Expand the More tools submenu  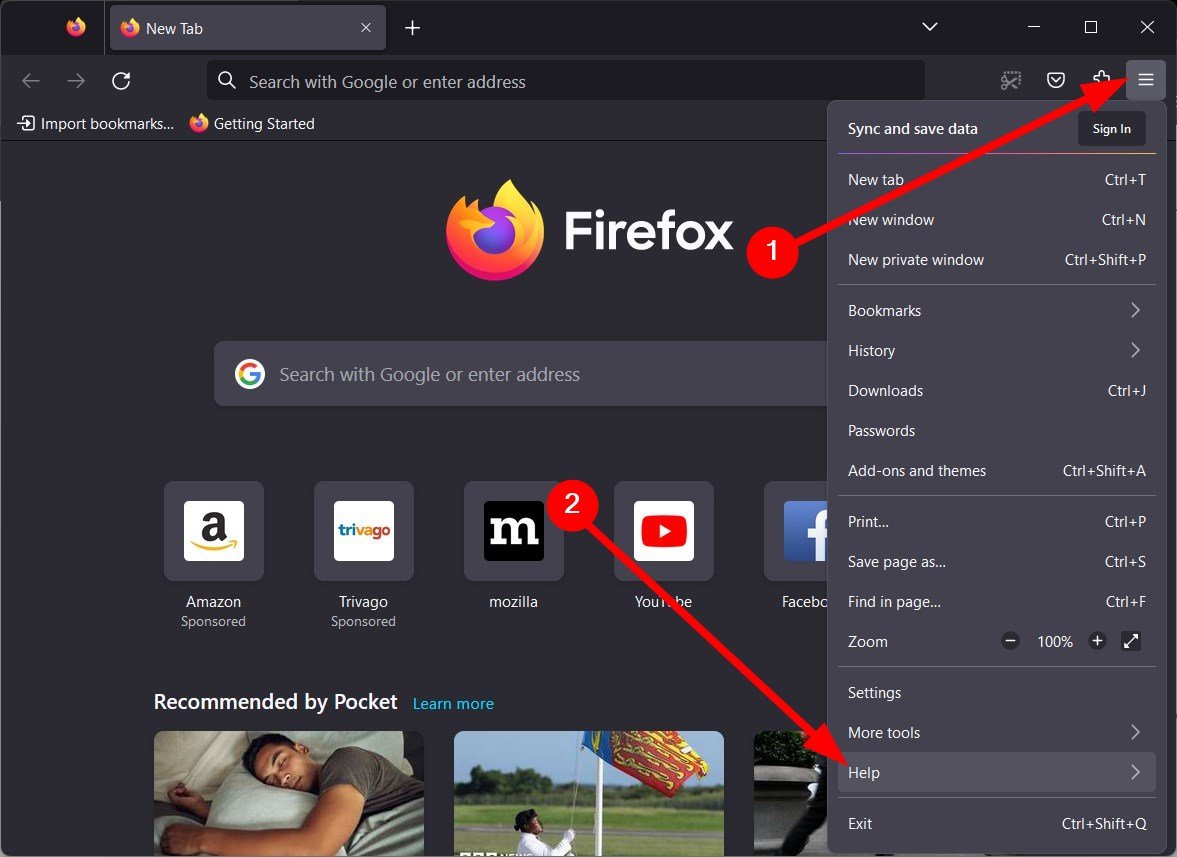pos(996,732)
